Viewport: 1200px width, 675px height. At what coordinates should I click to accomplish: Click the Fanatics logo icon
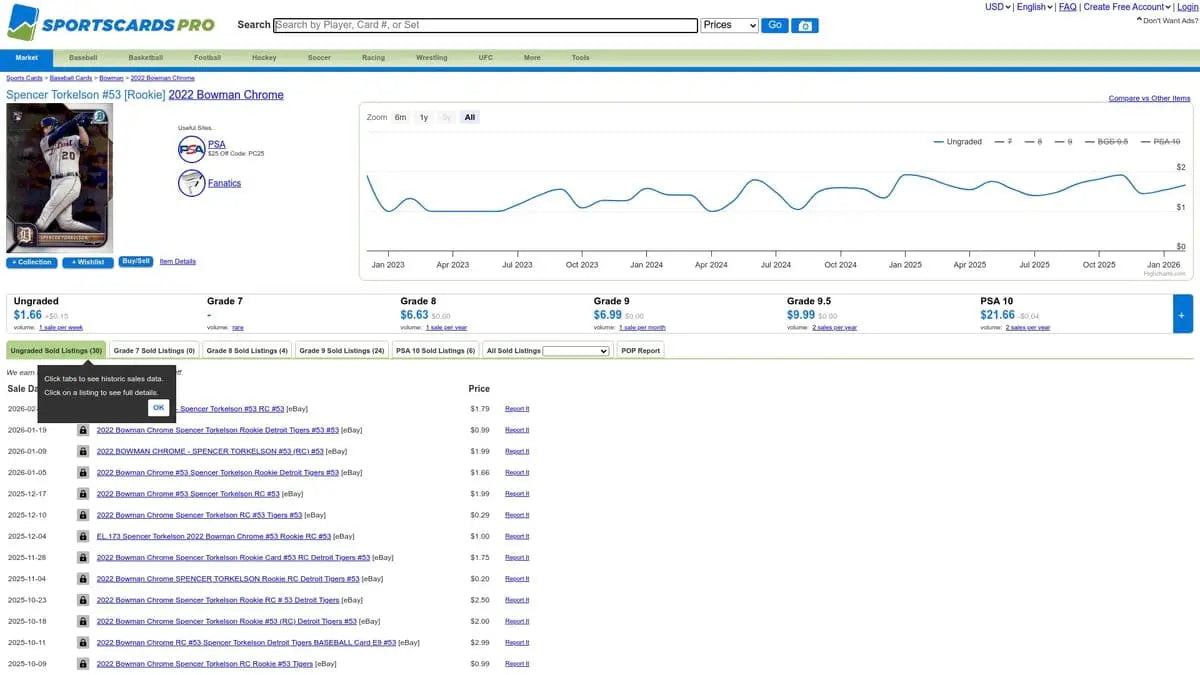(x=191, y=183)
